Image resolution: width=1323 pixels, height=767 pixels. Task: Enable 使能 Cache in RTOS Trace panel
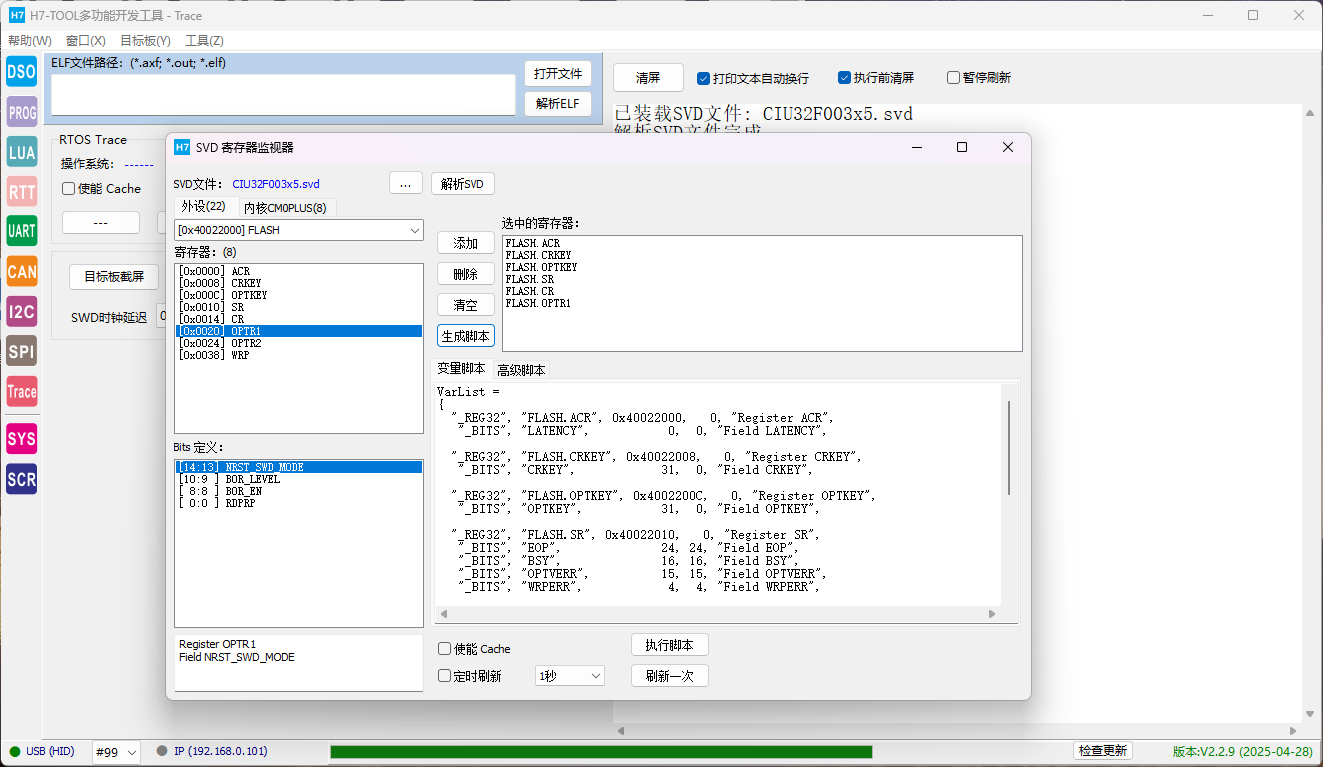click(x=102, y=188)
